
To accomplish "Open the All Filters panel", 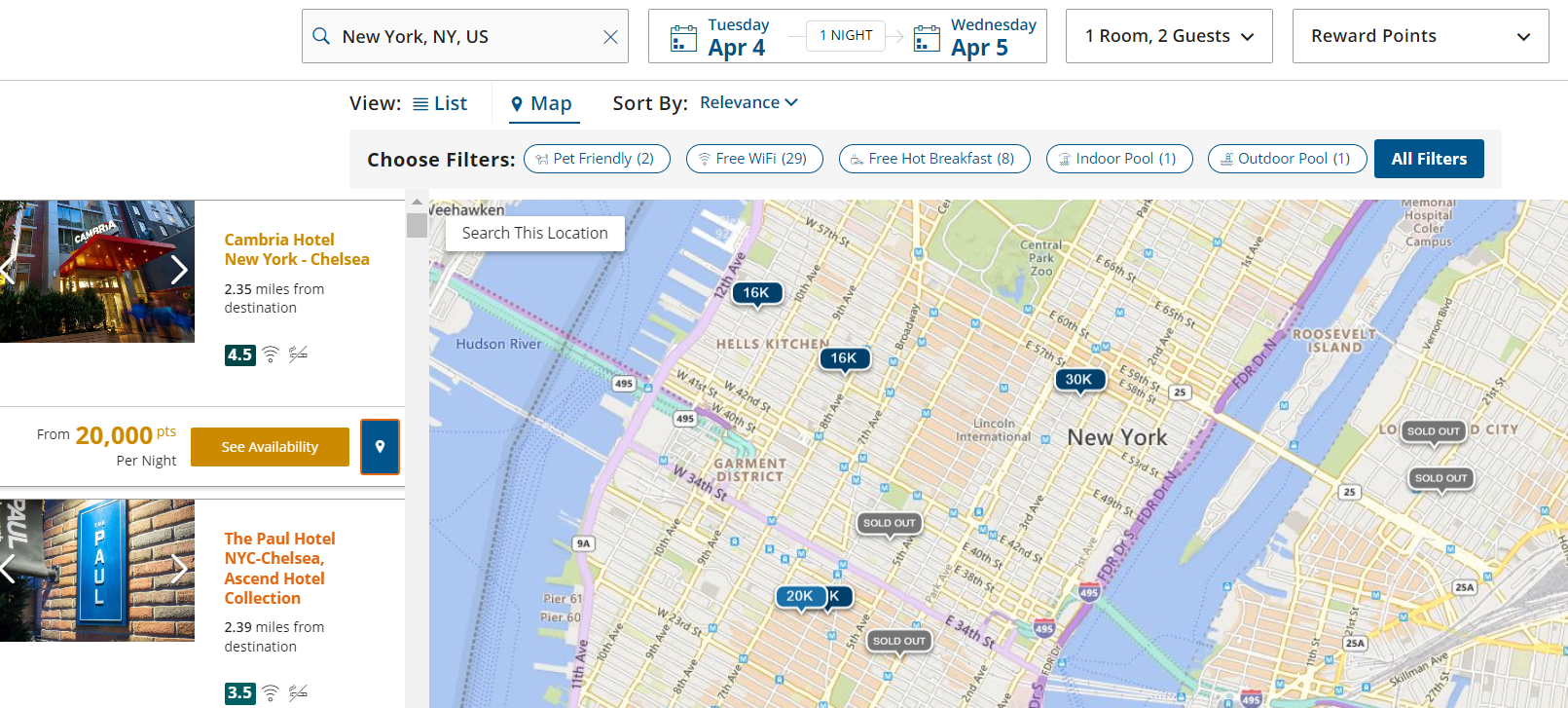I will [1428, 159].
